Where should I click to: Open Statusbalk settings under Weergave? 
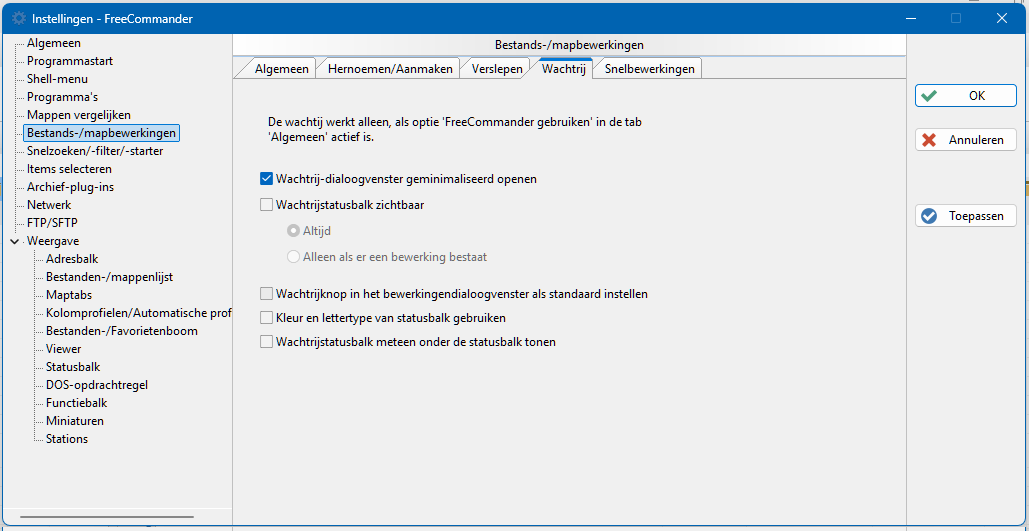[x=73, y=367]
